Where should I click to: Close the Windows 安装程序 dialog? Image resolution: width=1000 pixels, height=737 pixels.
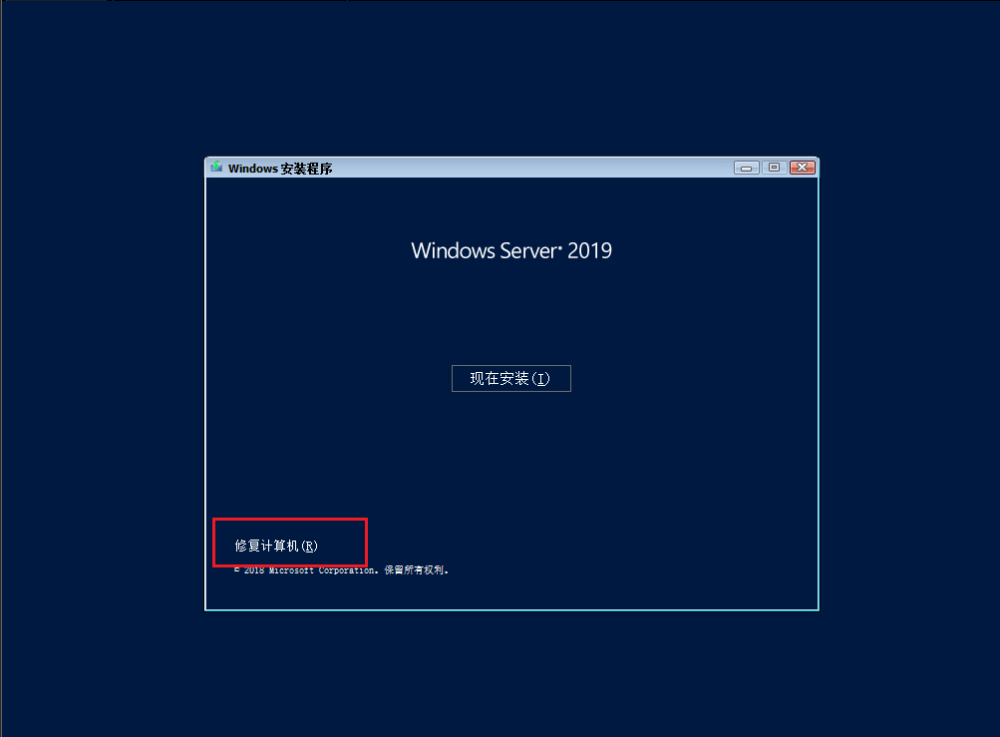(802, 168)
